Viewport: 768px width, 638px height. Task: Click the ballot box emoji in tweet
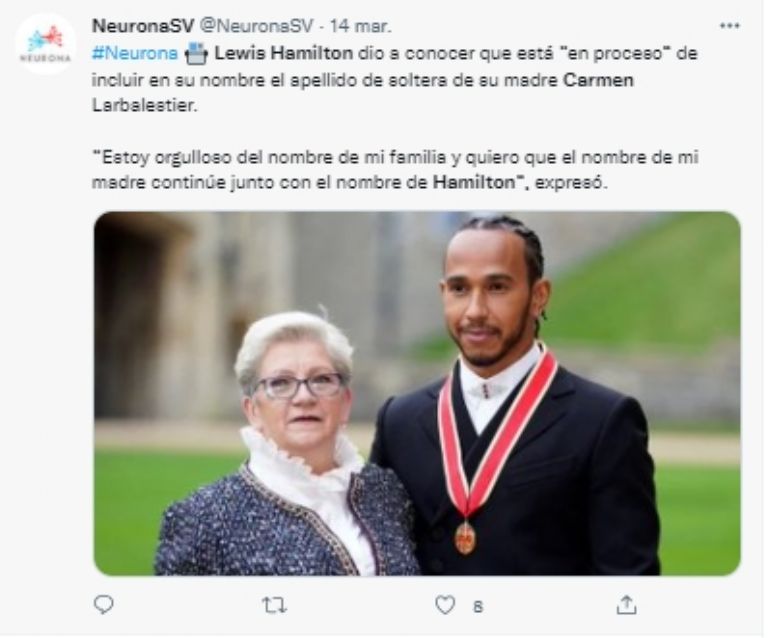(x=196, y=53)
